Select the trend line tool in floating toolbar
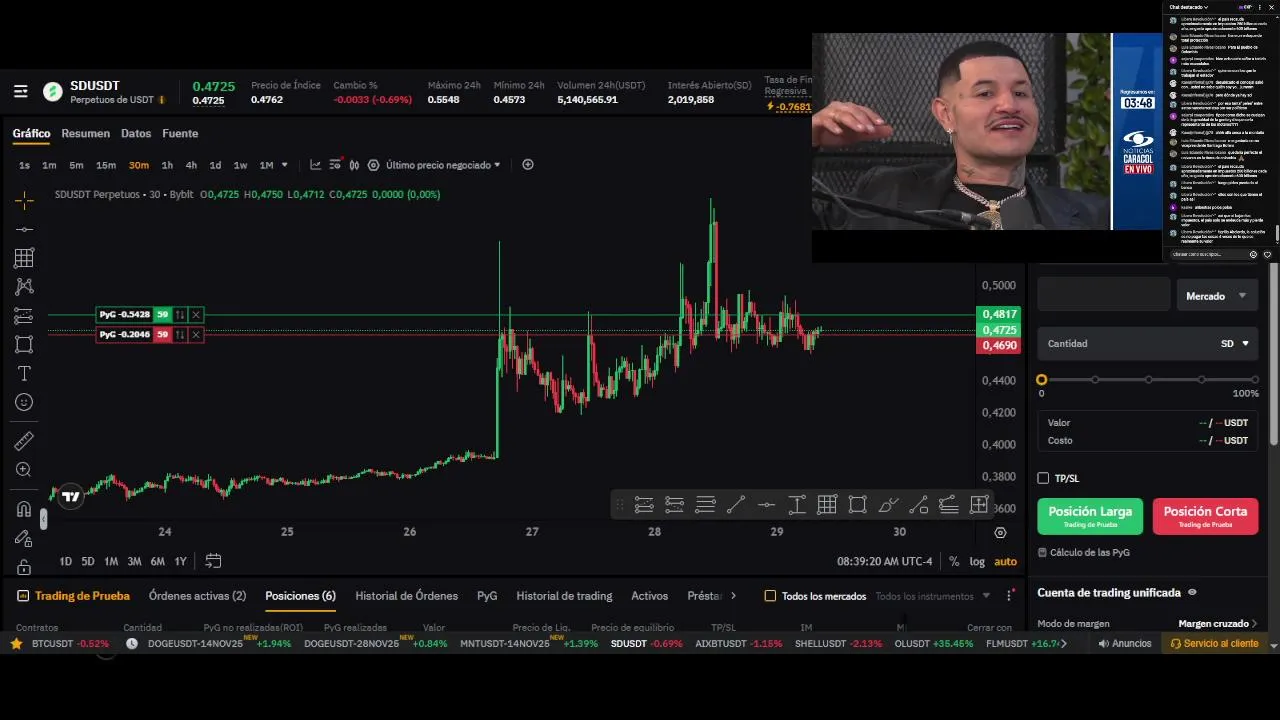The height and width of the screenshot is (720, 1280). pos(735,505)
